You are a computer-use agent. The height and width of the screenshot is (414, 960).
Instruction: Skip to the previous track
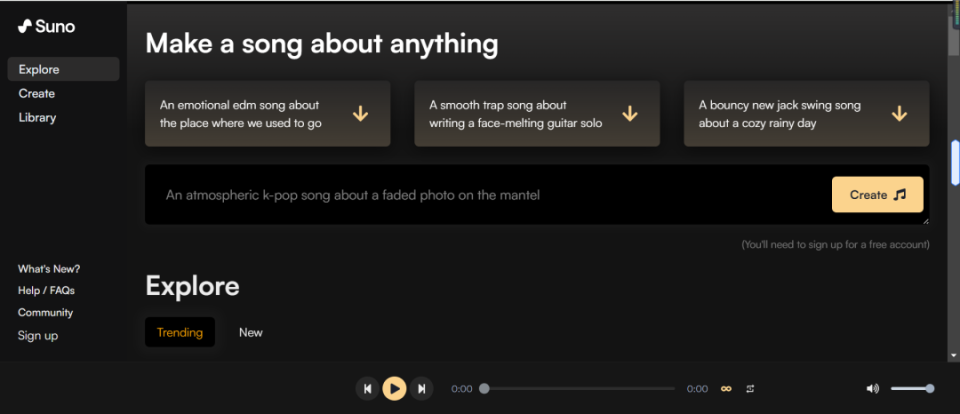tap(368, 388)
